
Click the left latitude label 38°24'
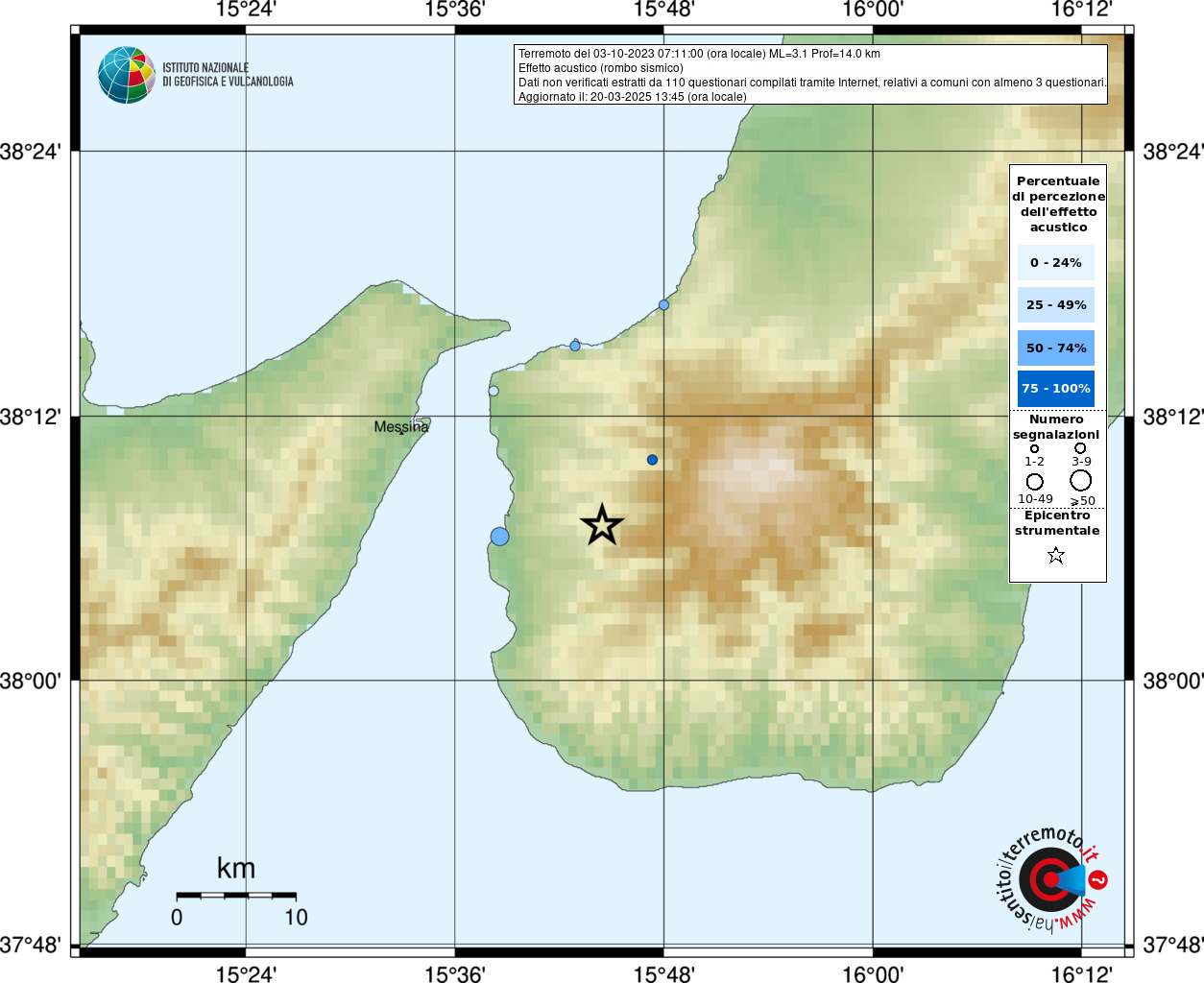click(x=31, y=152)
